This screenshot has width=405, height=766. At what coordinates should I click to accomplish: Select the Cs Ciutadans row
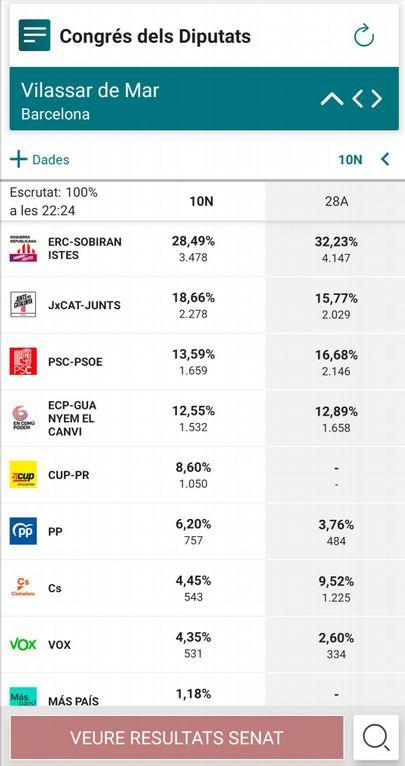click(202, 588)
